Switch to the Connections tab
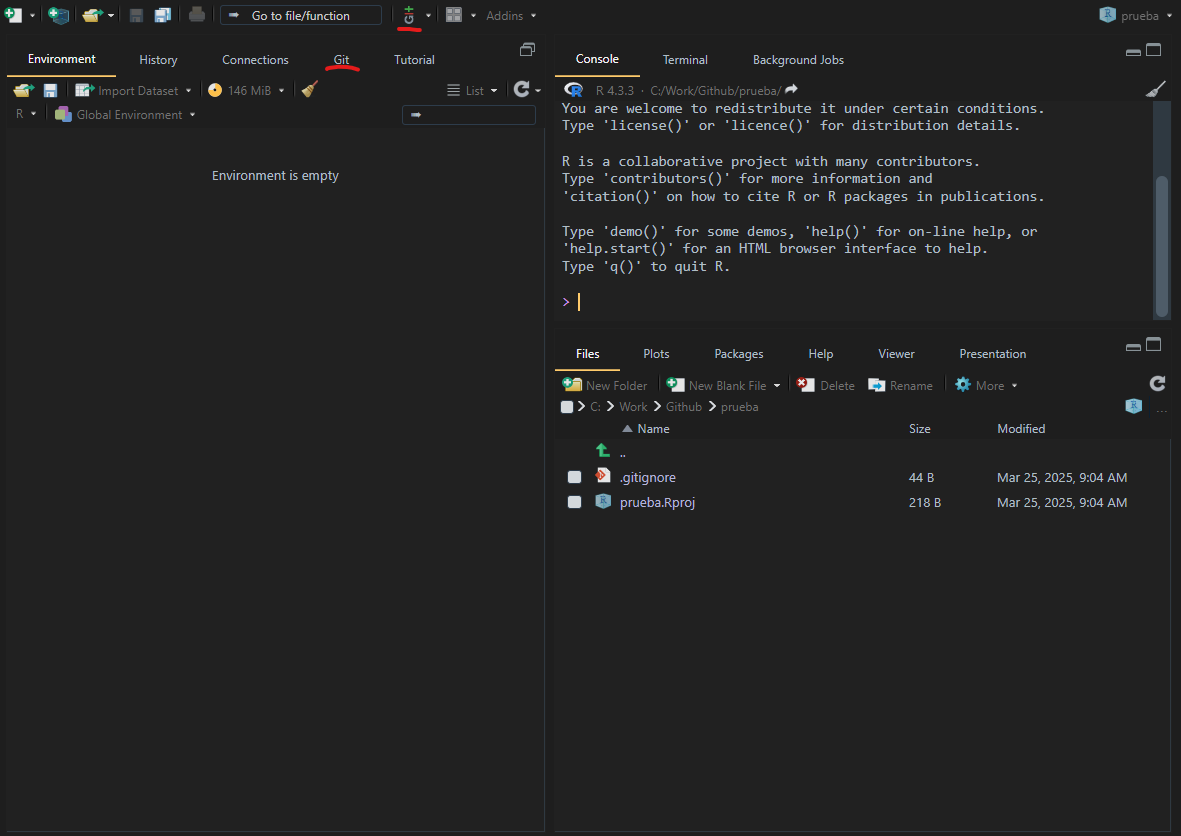The height and width of the screenshot is (836, 1181). pyautogui.click(x=255, y=59)
